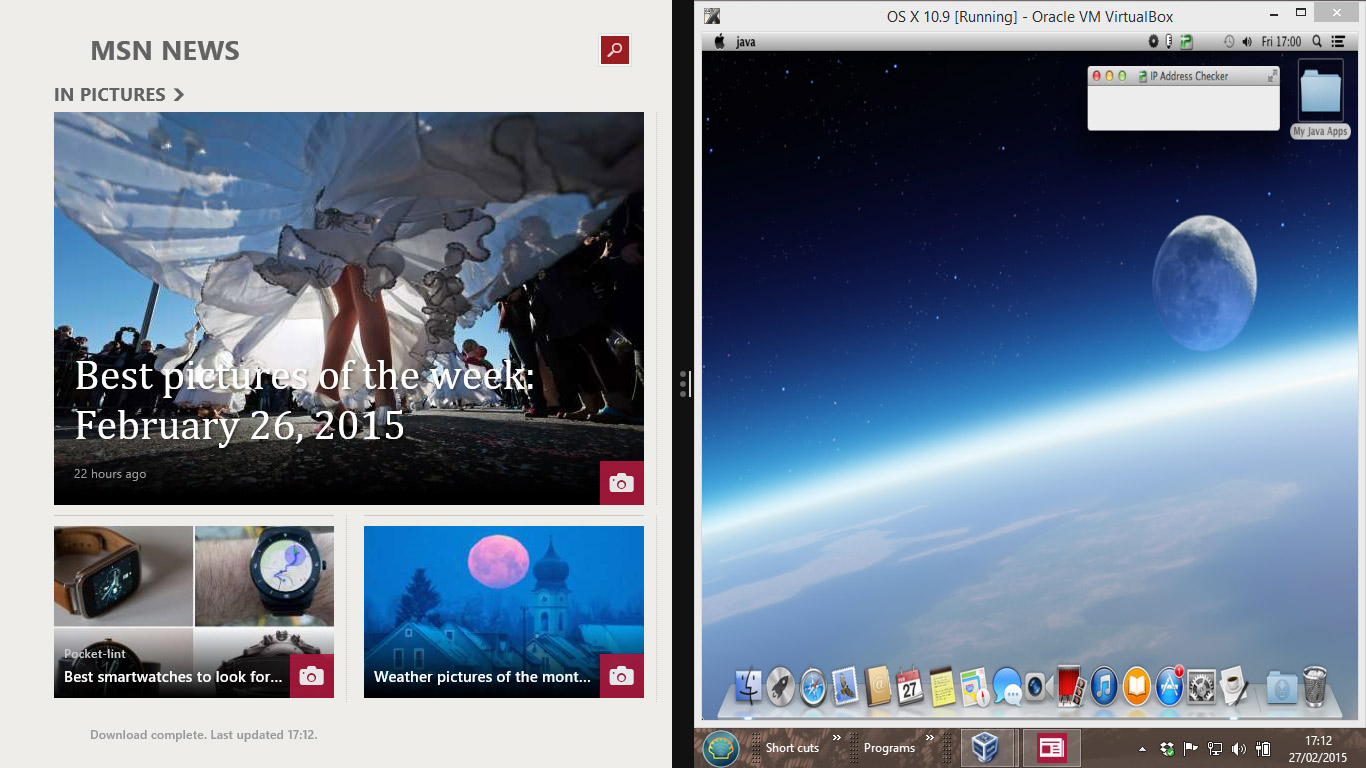Click the camera icon on the smartwatches tile
1366x768 pixels.
(x=312, y=676)
